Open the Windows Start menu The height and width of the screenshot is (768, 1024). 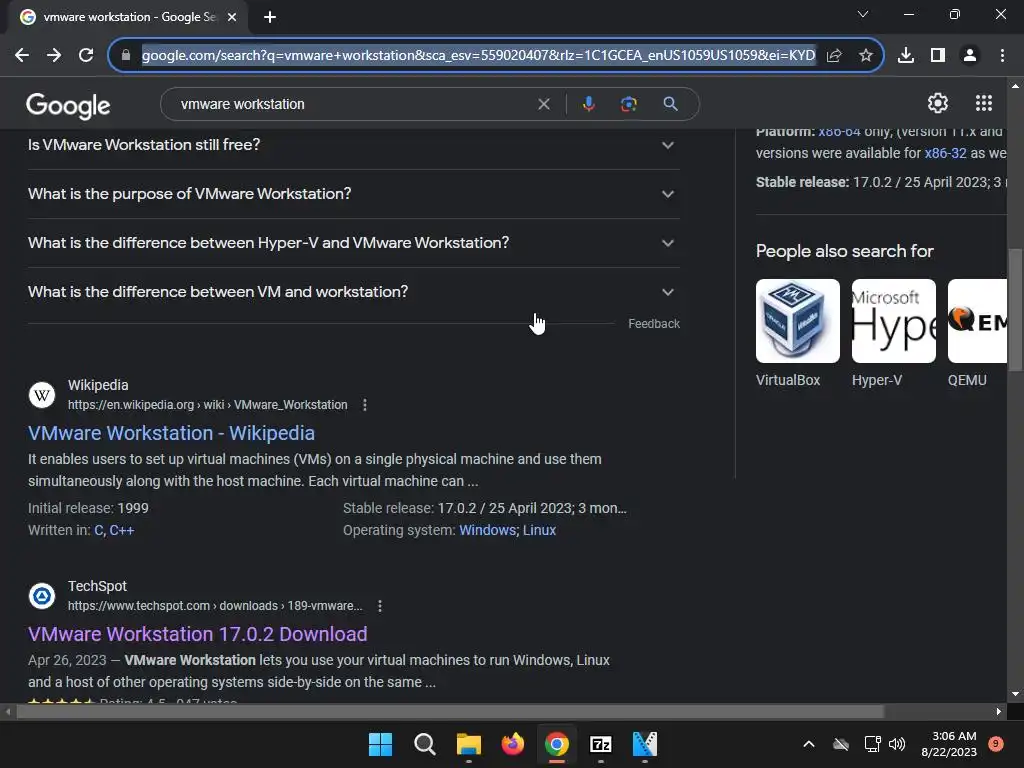(380, 744)
